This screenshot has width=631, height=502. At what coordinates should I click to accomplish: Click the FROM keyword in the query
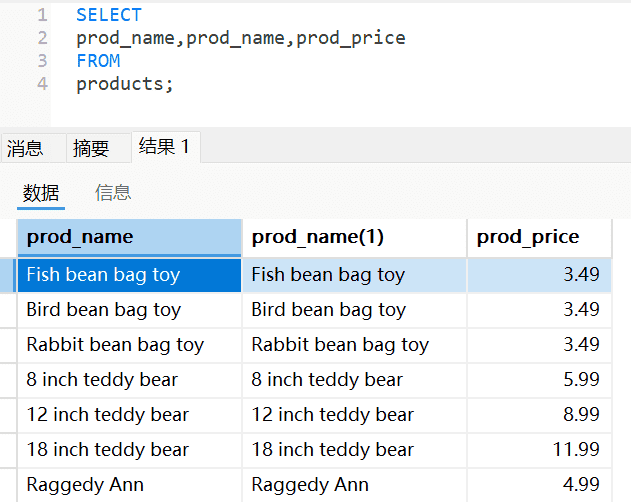pos(98,61)
